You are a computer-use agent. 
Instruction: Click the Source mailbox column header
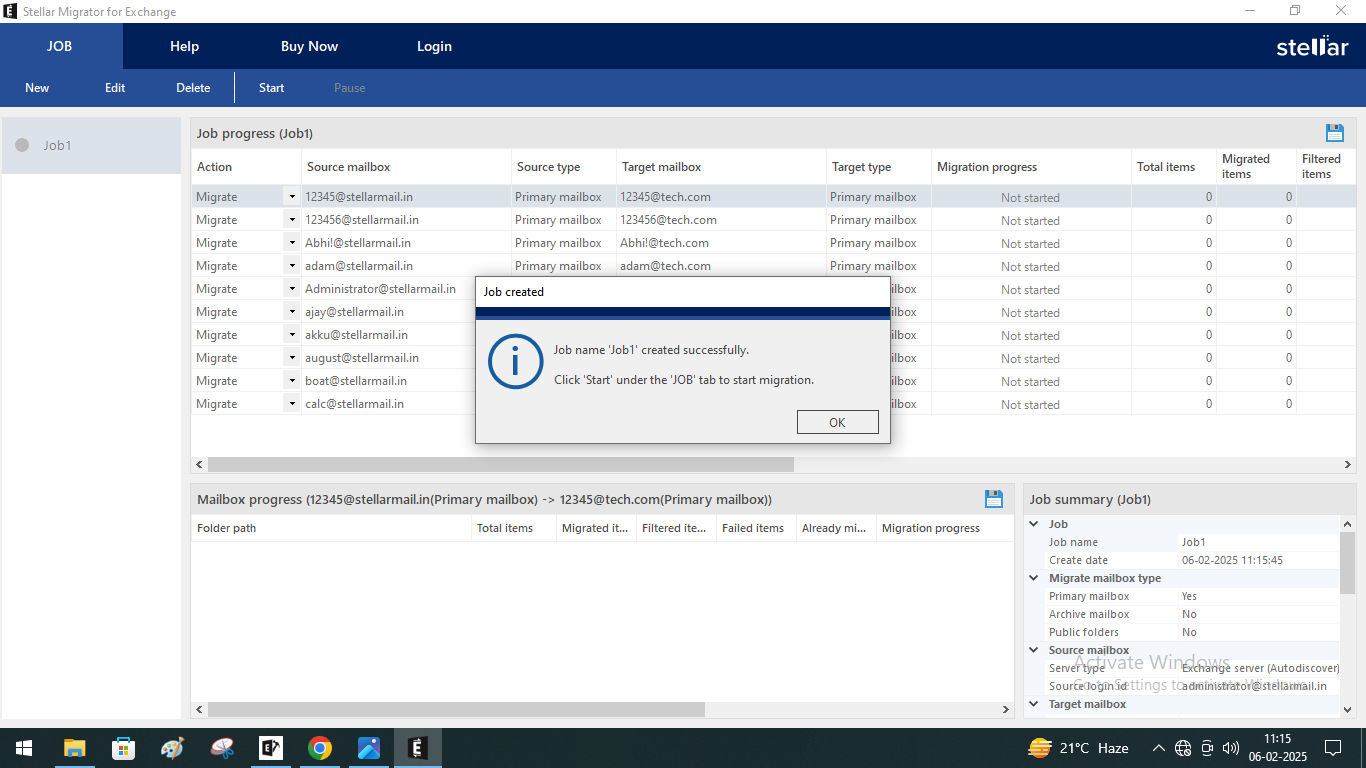click(x=406, y=167)
